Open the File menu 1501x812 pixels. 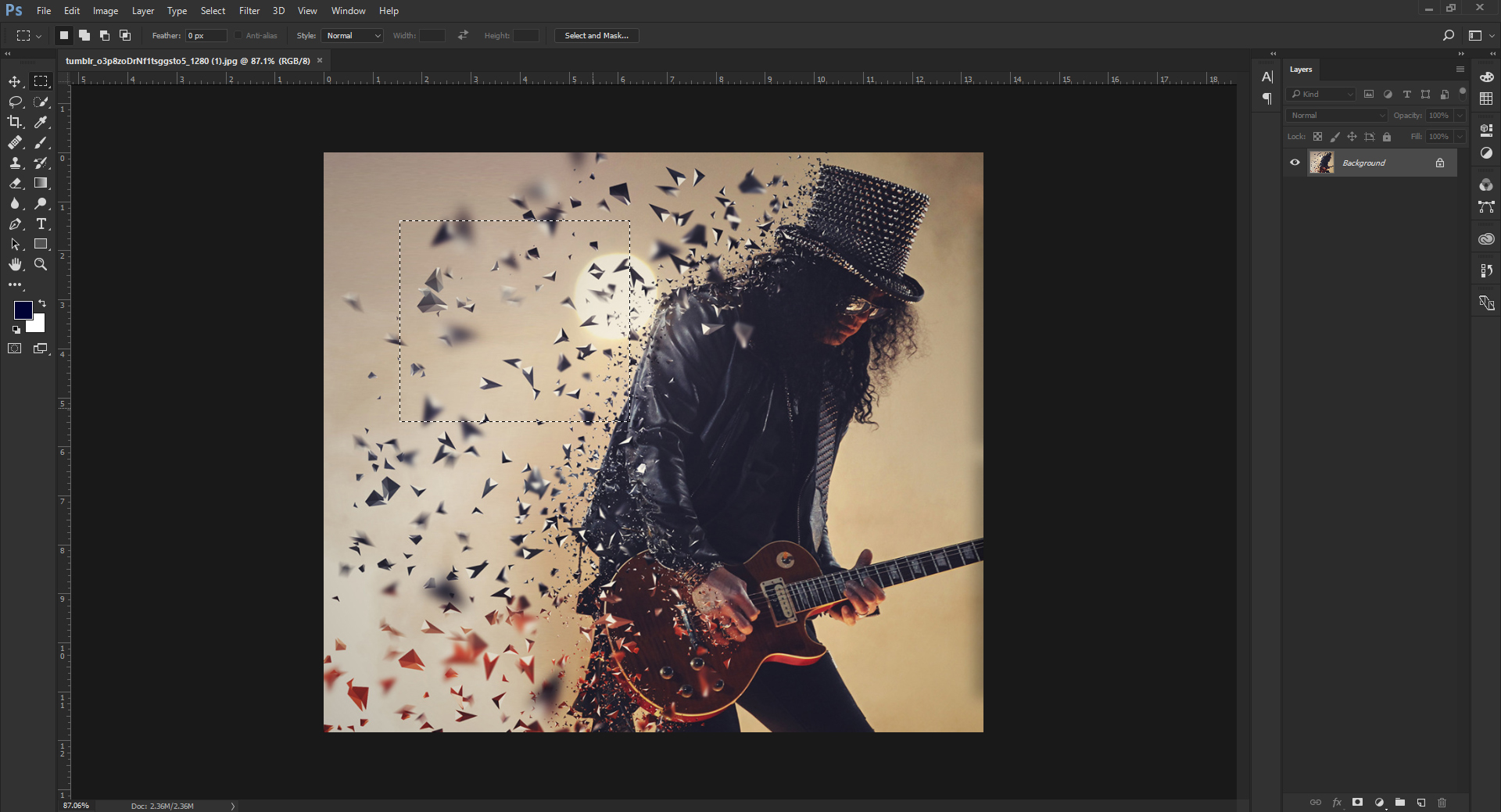click(44, 11)
